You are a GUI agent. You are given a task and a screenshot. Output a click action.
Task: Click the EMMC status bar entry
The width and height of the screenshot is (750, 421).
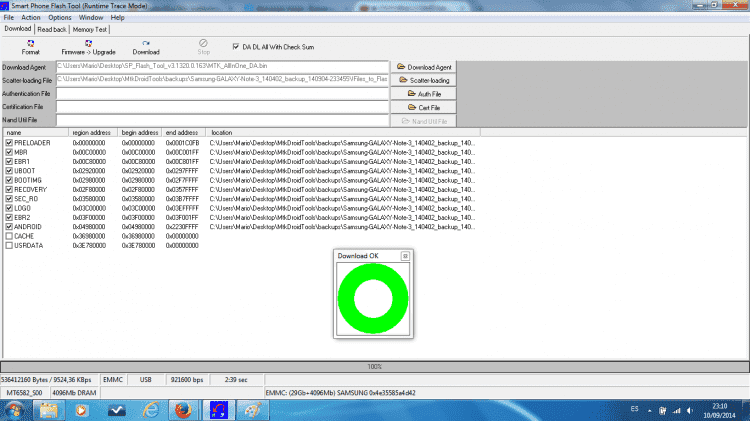113,380
